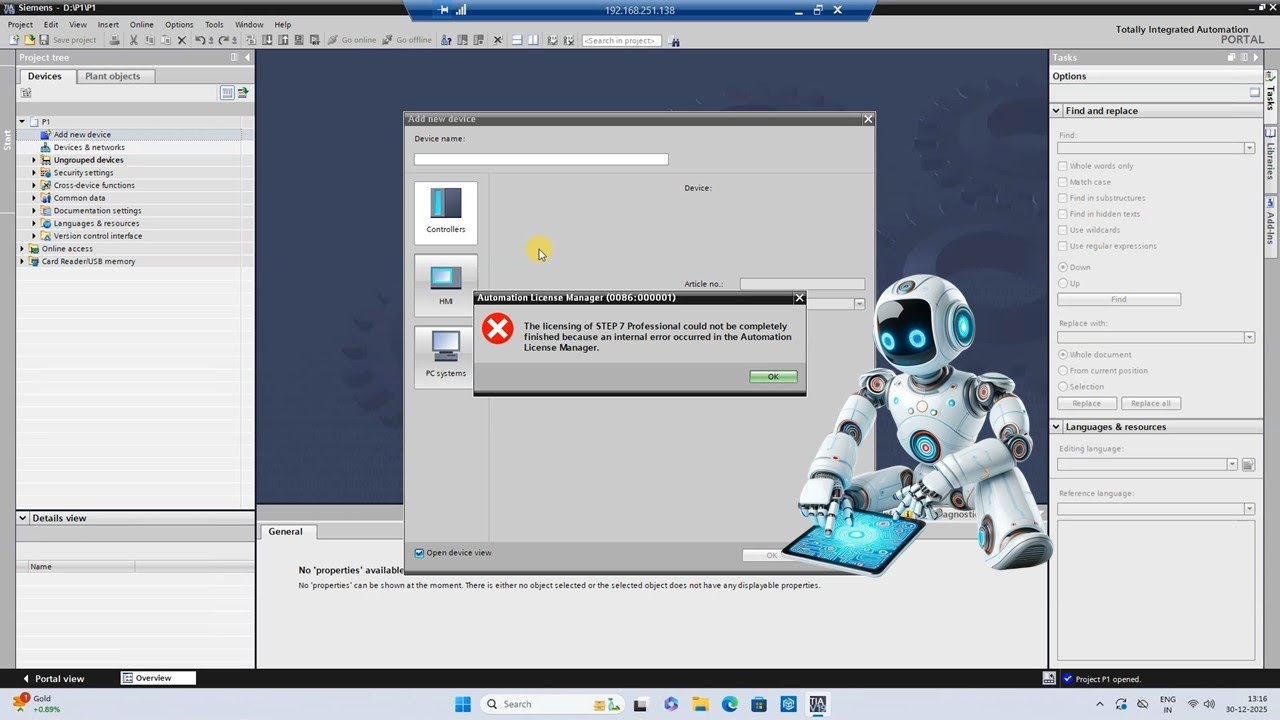Image resolution: width=1280 pixels, height=720 pixels.
Task: Click the icon under the Devices tab
Action: (26, 93)
